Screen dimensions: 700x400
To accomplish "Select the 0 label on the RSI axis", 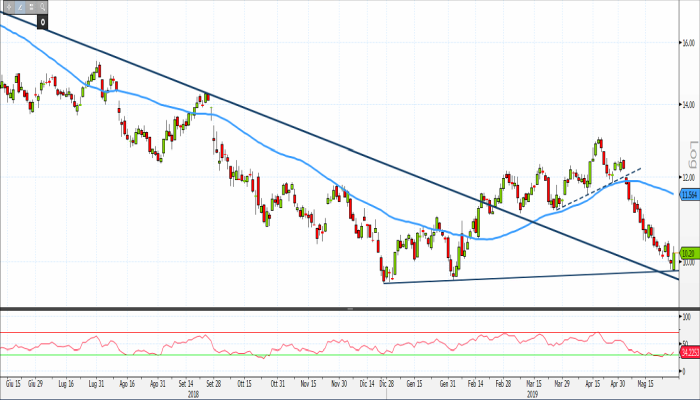I will 684,371.
